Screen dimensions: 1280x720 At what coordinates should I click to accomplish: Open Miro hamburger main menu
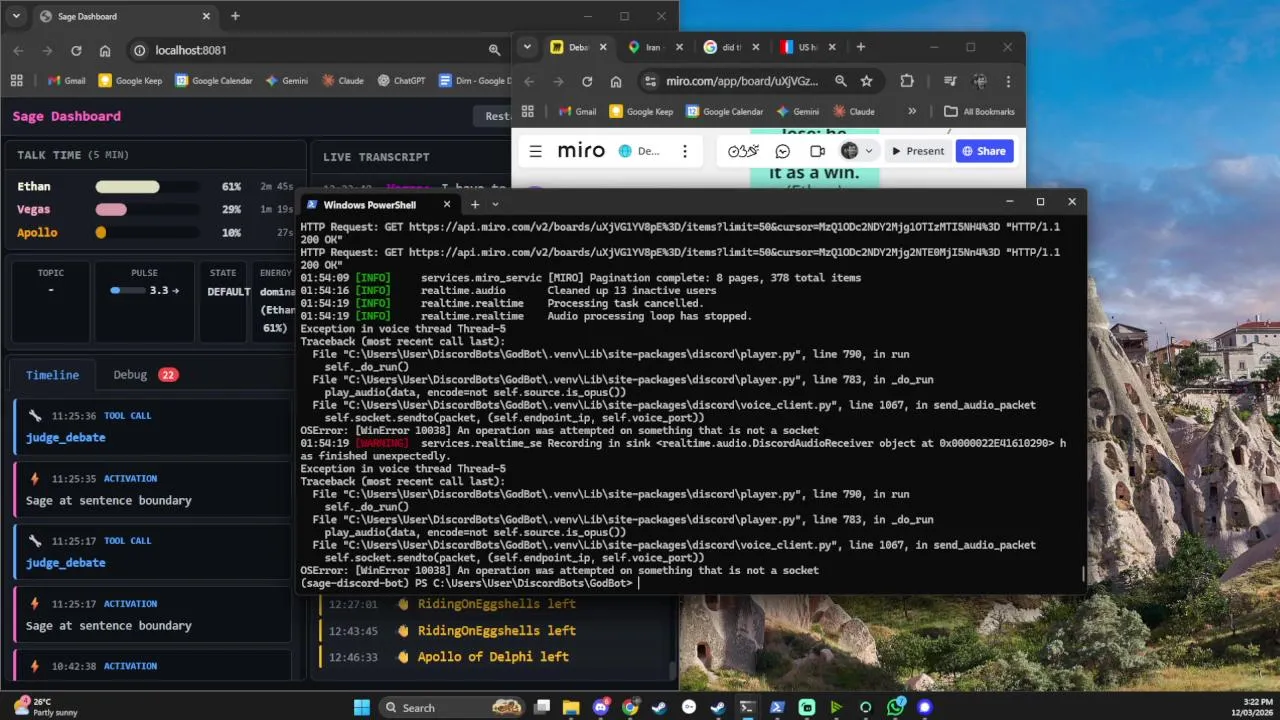pyautogui.click(x=535, y=151)
